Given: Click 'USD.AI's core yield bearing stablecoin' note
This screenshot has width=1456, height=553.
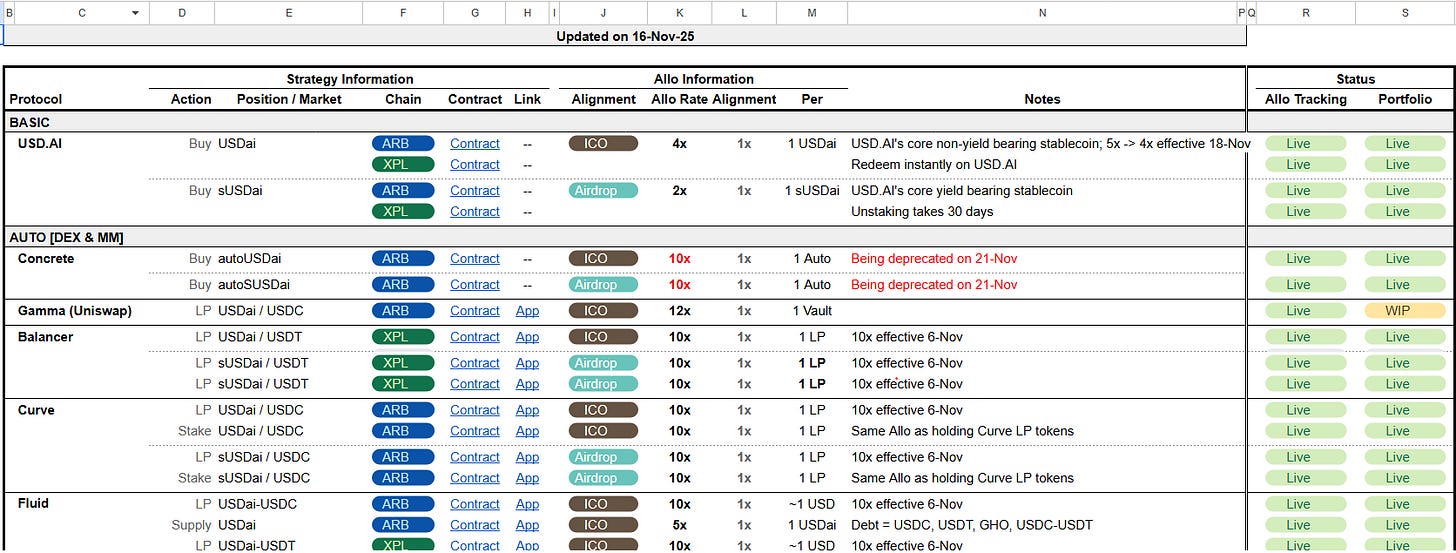Looking at the screenshot, I should [962, 190].
